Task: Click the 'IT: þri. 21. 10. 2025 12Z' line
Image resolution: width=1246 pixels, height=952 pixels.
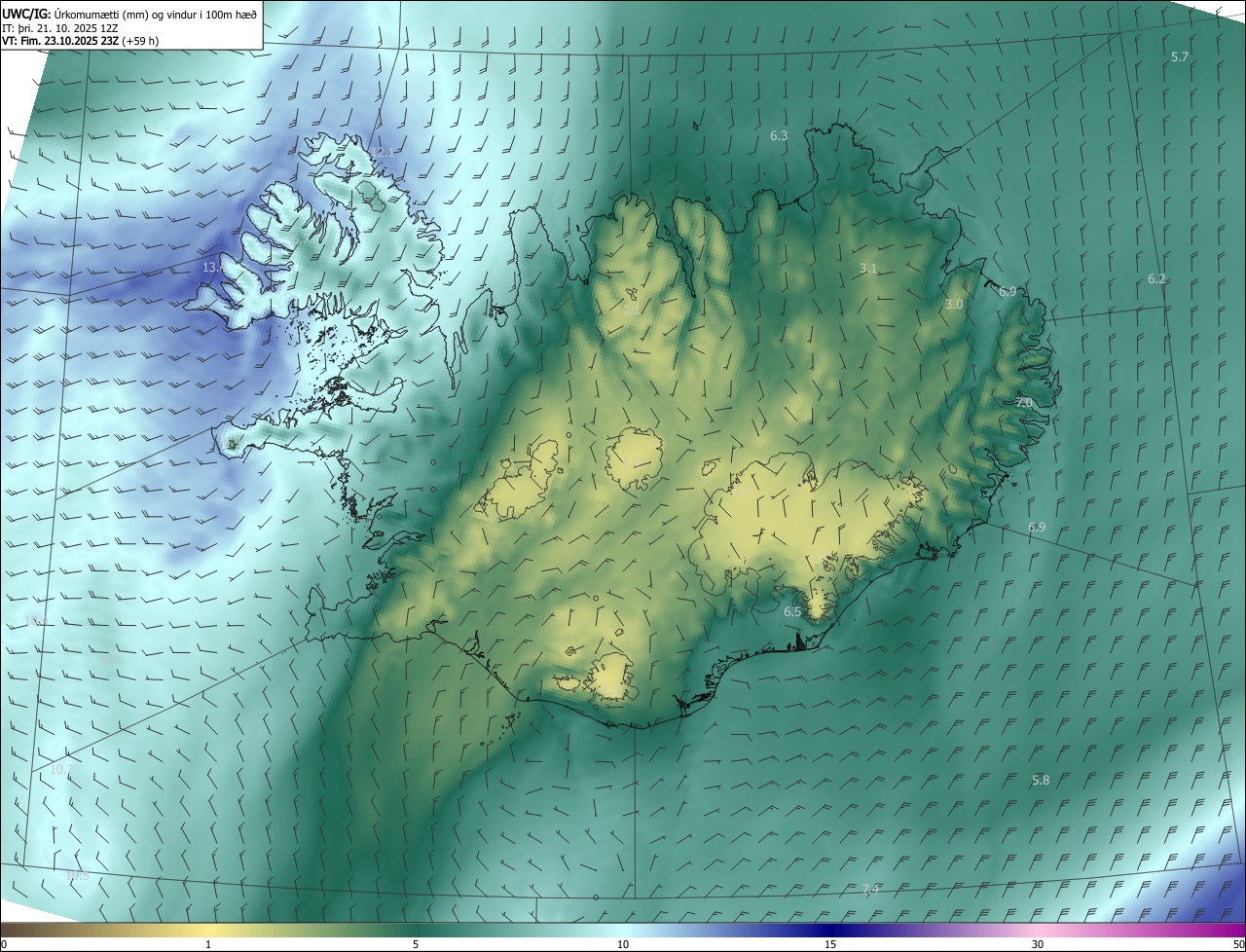Action: 60,28
